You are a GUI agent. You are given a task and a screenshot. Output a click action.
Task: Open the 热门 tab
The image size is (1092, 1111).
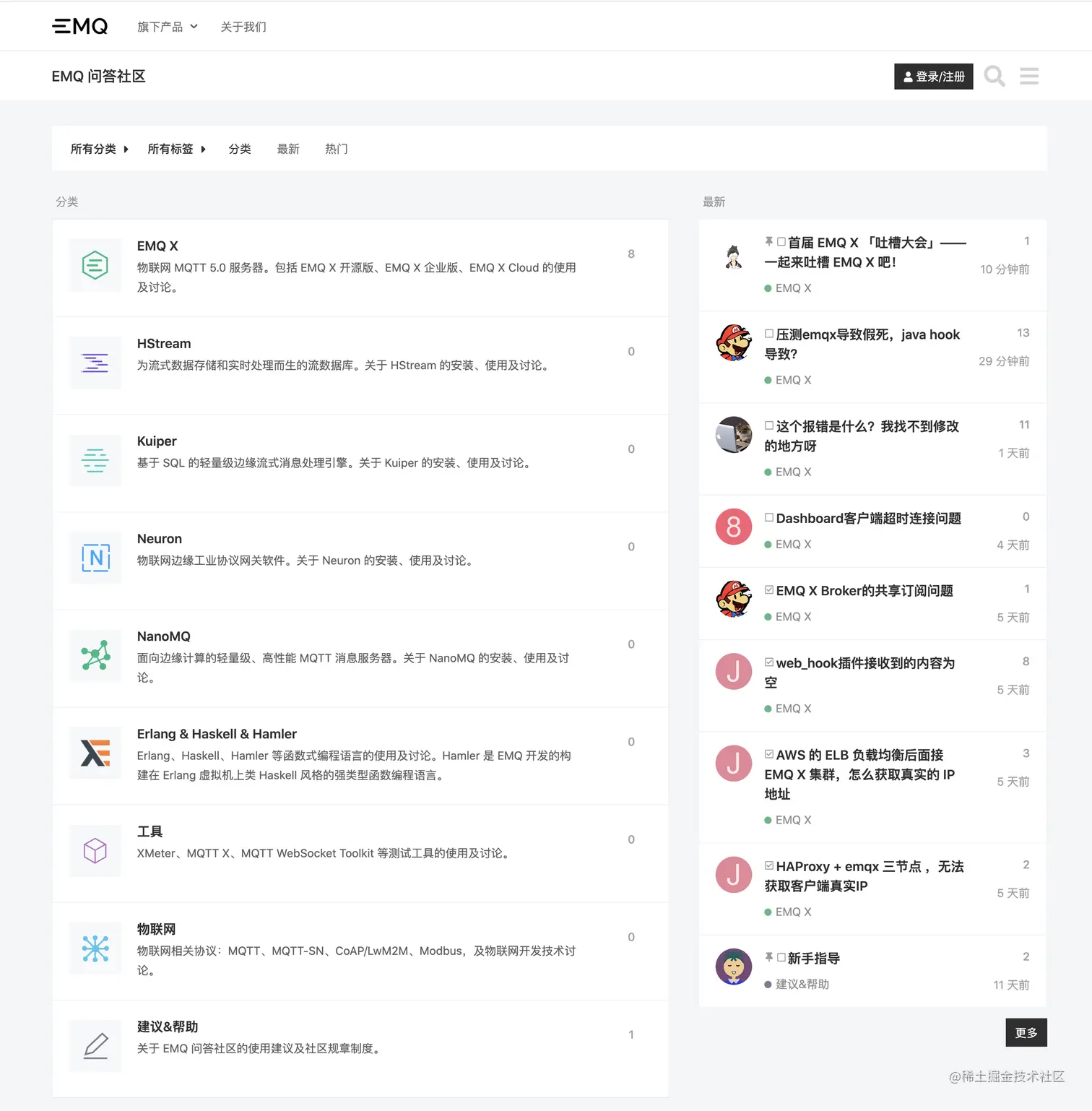336,149
